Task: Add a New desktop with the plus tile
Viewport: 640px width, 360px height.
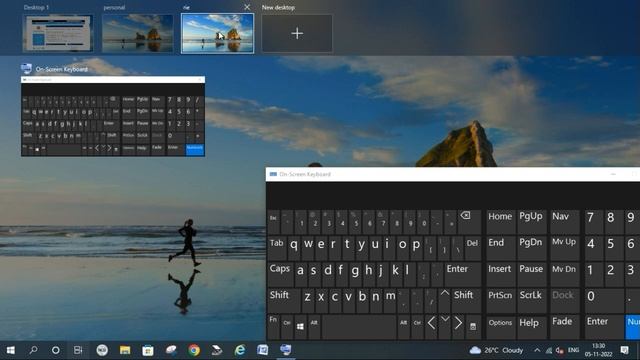Action: pos(297,33)
